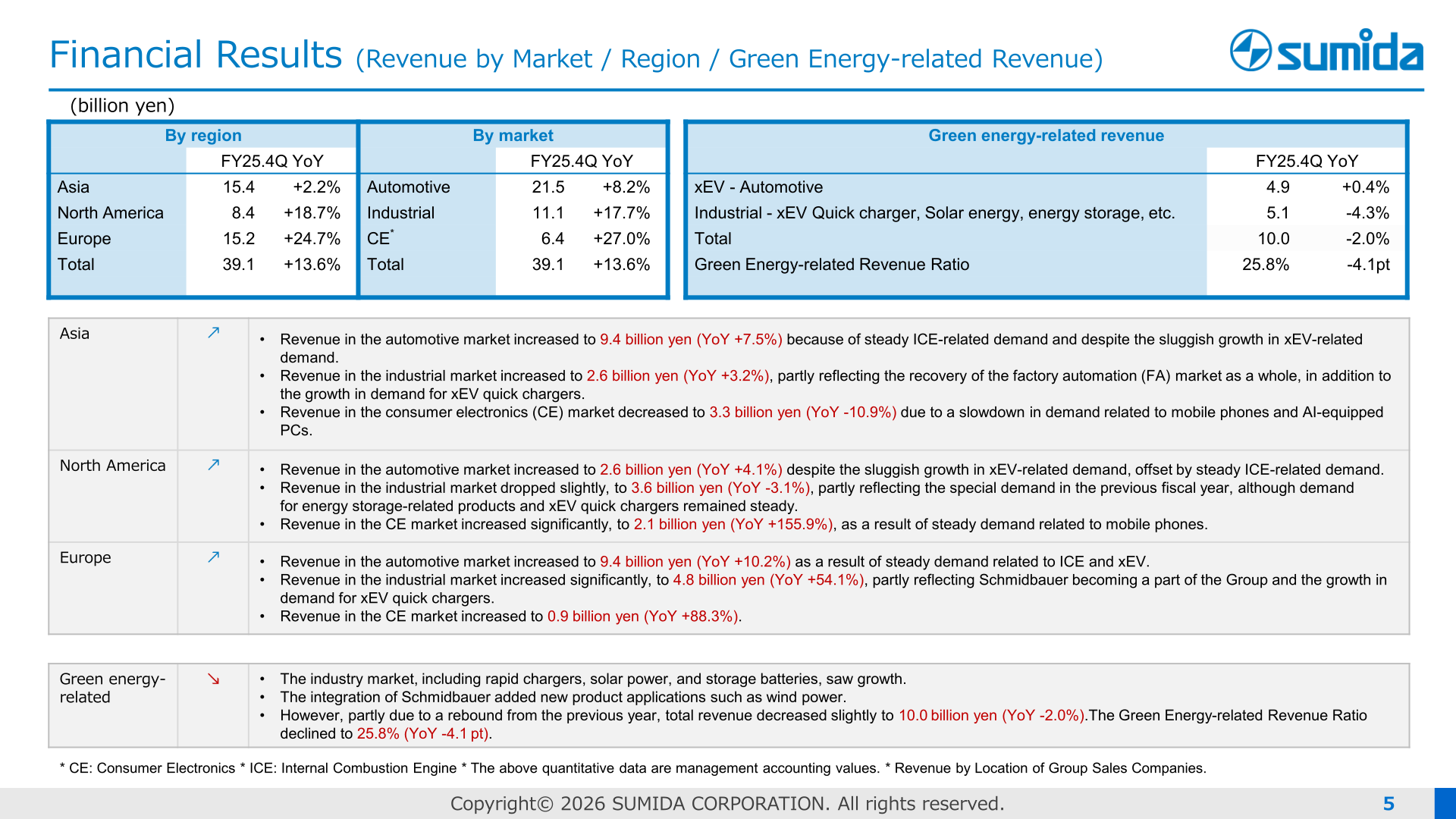
Task: Click Industrial YoY value +17.7%
Action: click(622, 213)
